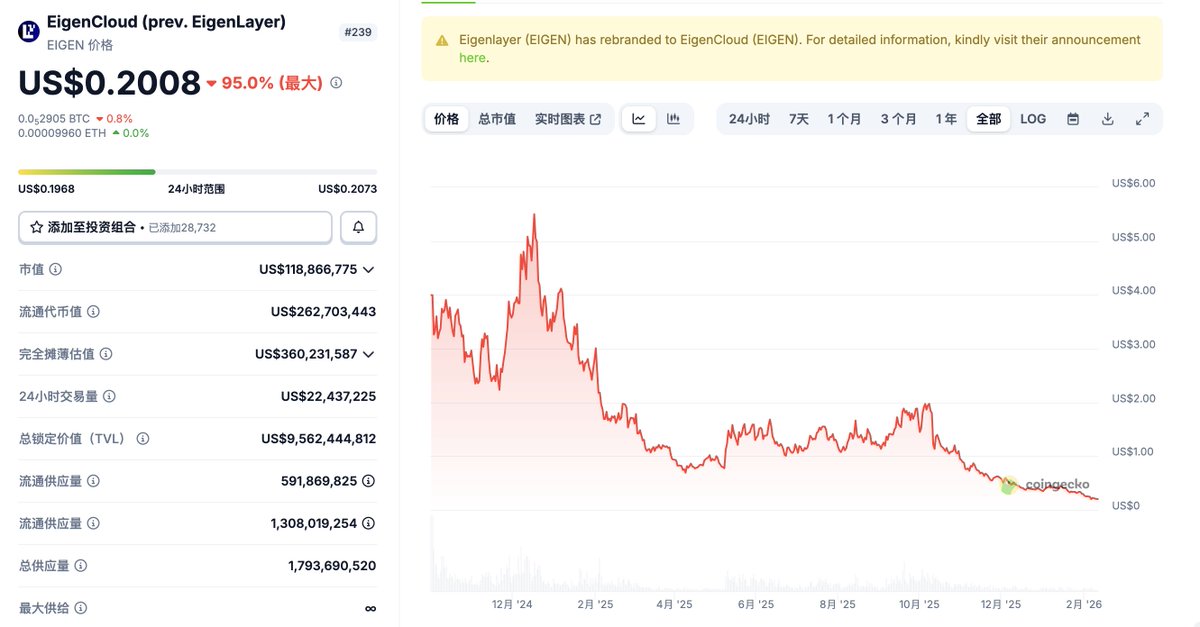The width and height of the screenshot is (1200, 627).
Task: Switch to line chart view
Action: pyautogui.click(x=638, y=119)
